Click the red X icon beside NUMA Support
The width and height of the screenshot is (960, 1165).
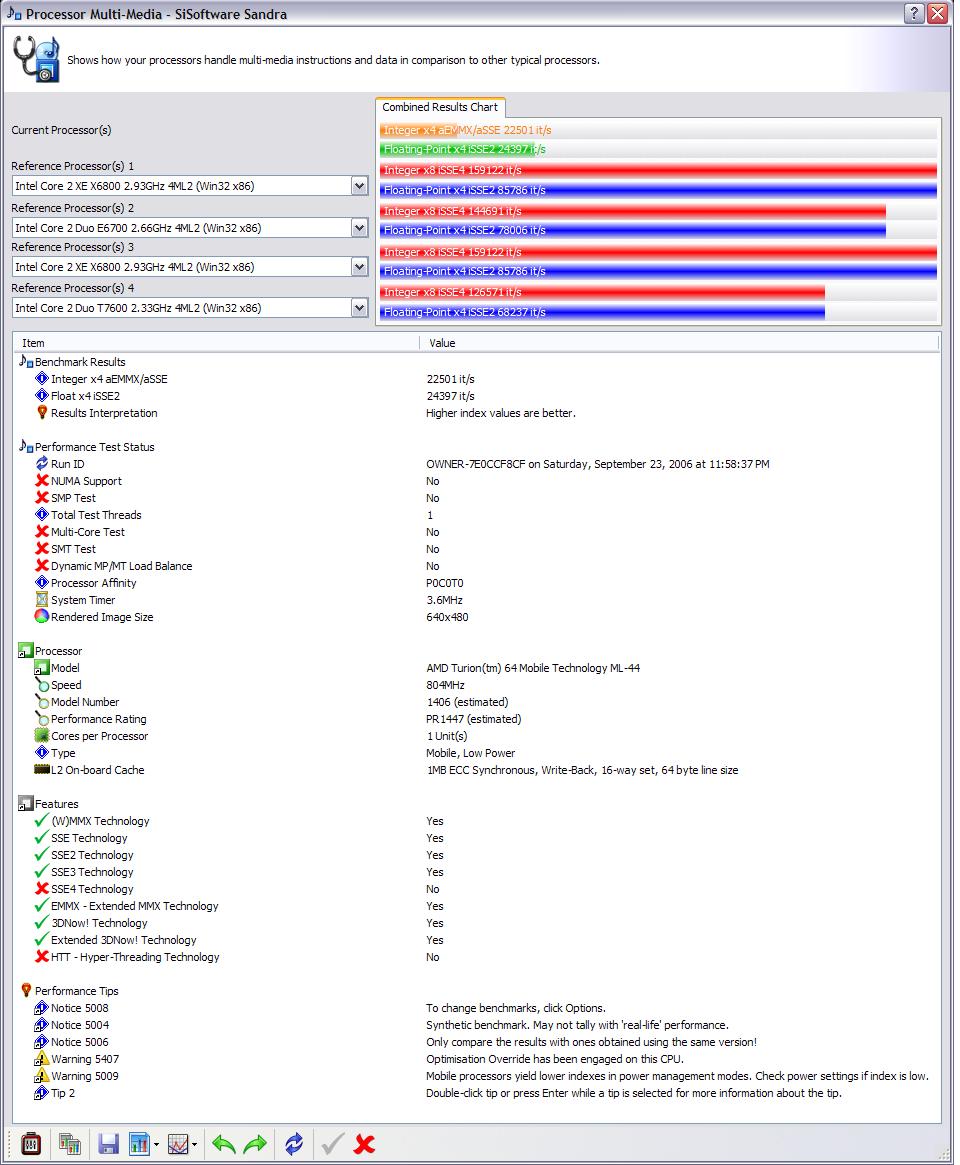tap(42, 481)
